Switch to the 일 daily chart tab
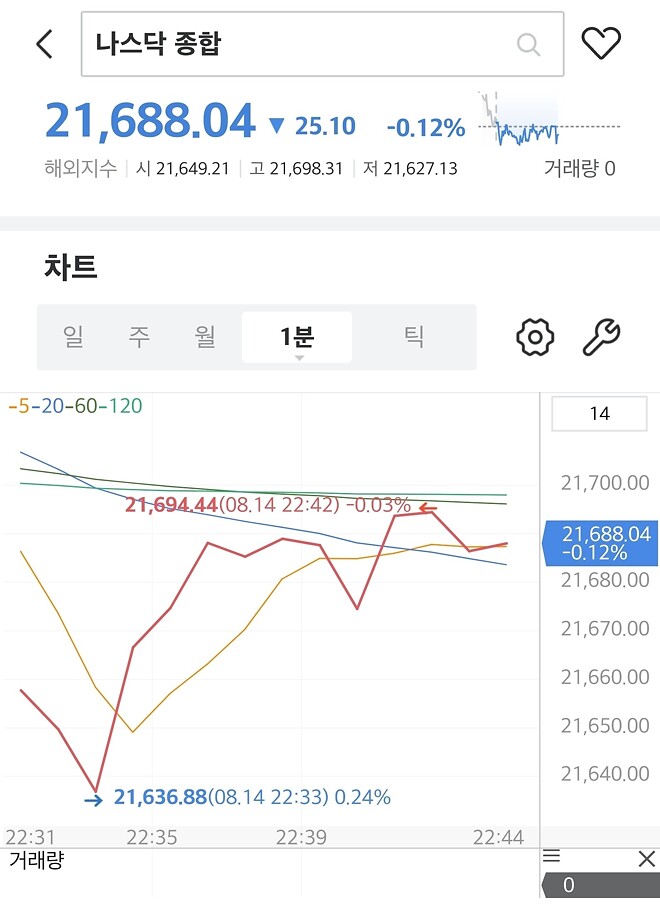 pos(71,337)
